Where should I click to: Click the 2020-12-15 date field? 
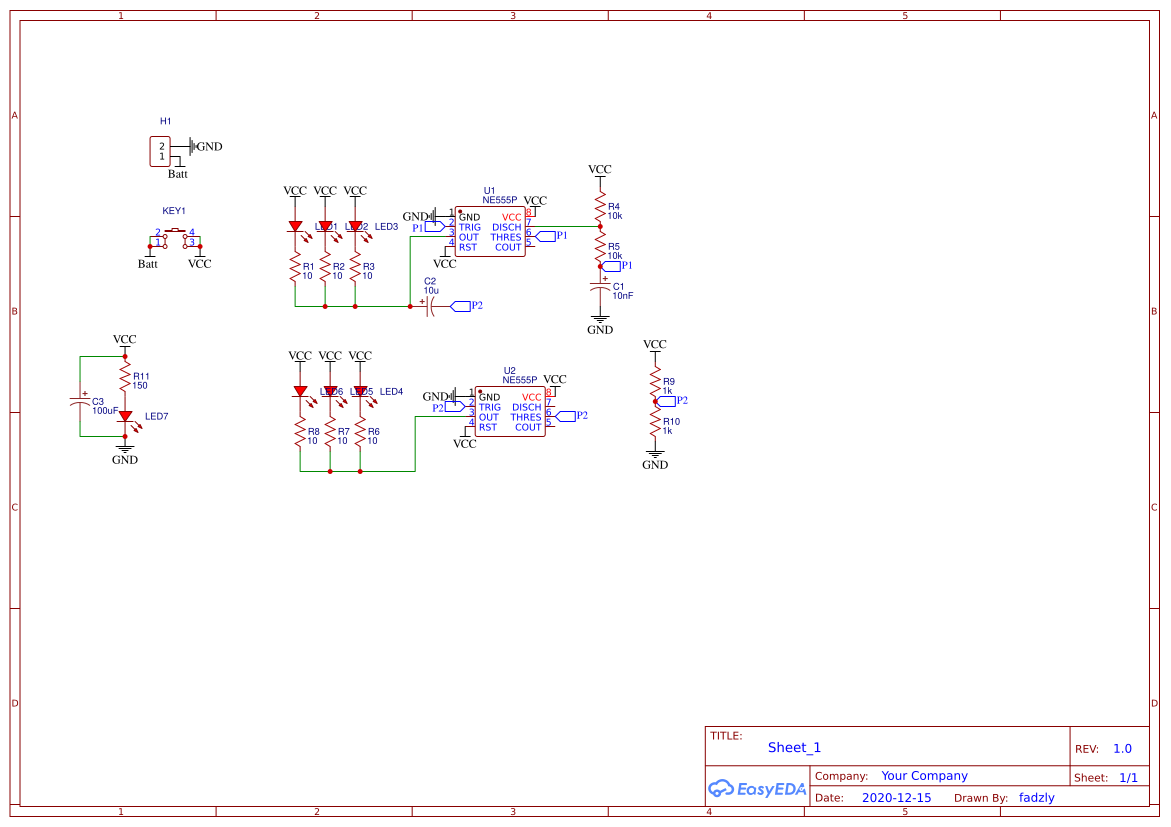click(897, 797)
